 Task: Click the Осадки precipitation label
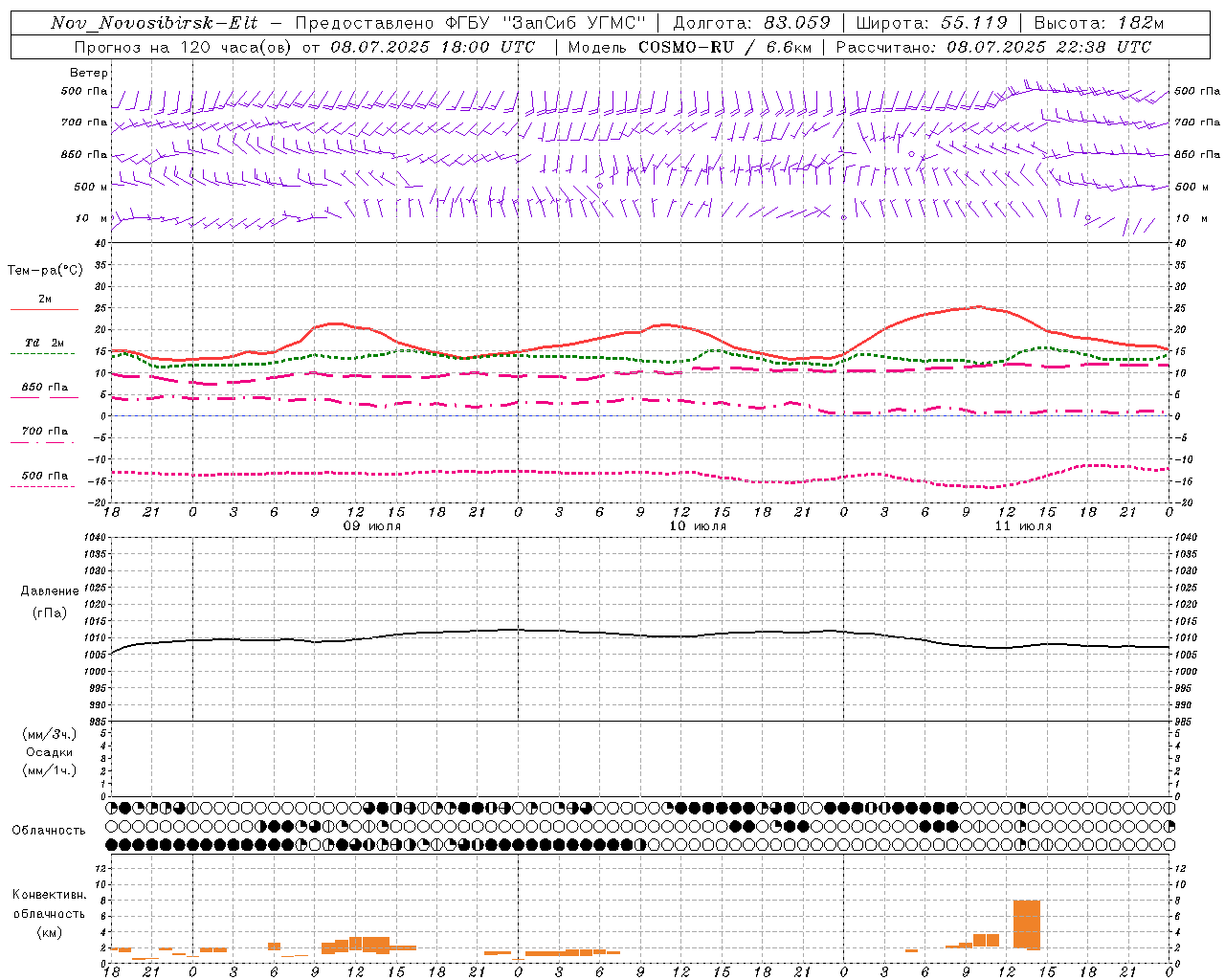point(49,752)
